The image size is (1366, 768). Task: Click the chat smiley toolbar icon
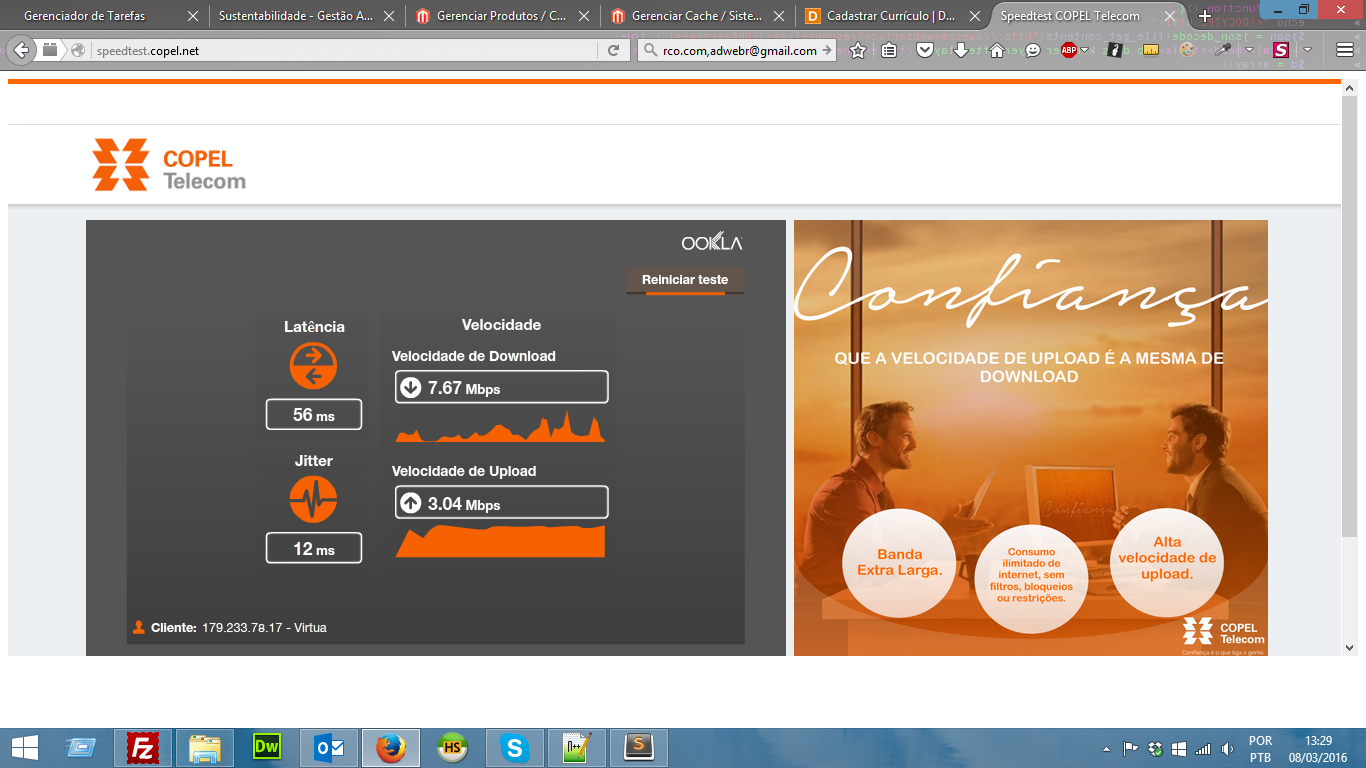pos(1033,50)
